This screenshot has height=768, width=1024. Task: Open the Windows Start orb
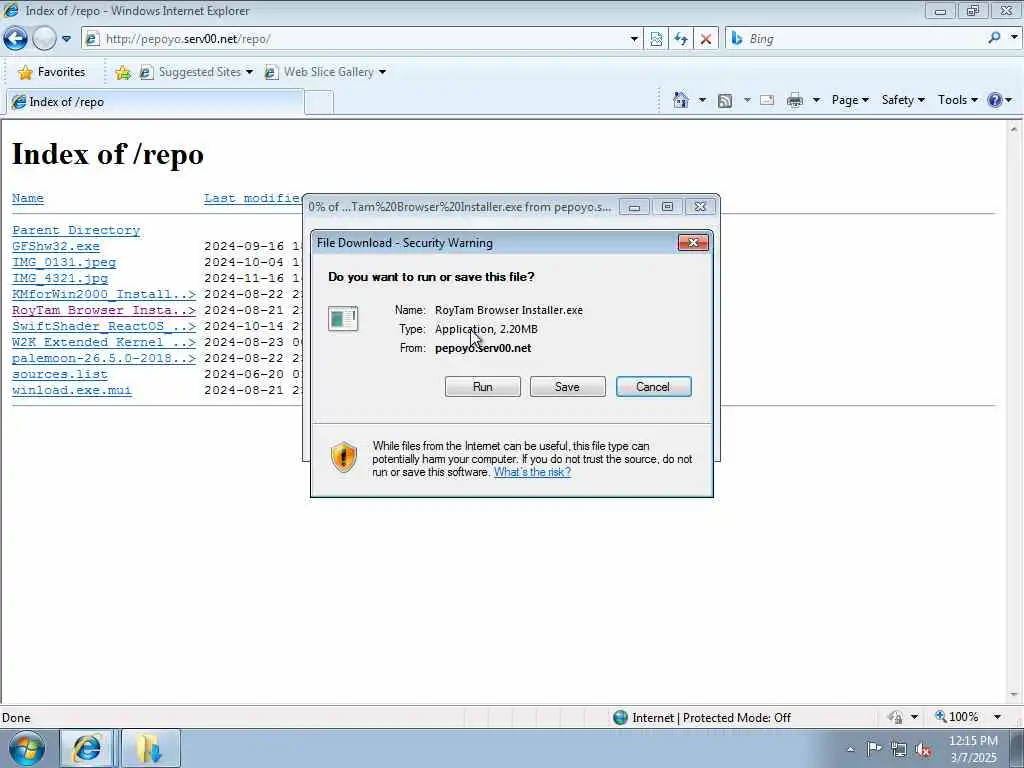(26, 748)
